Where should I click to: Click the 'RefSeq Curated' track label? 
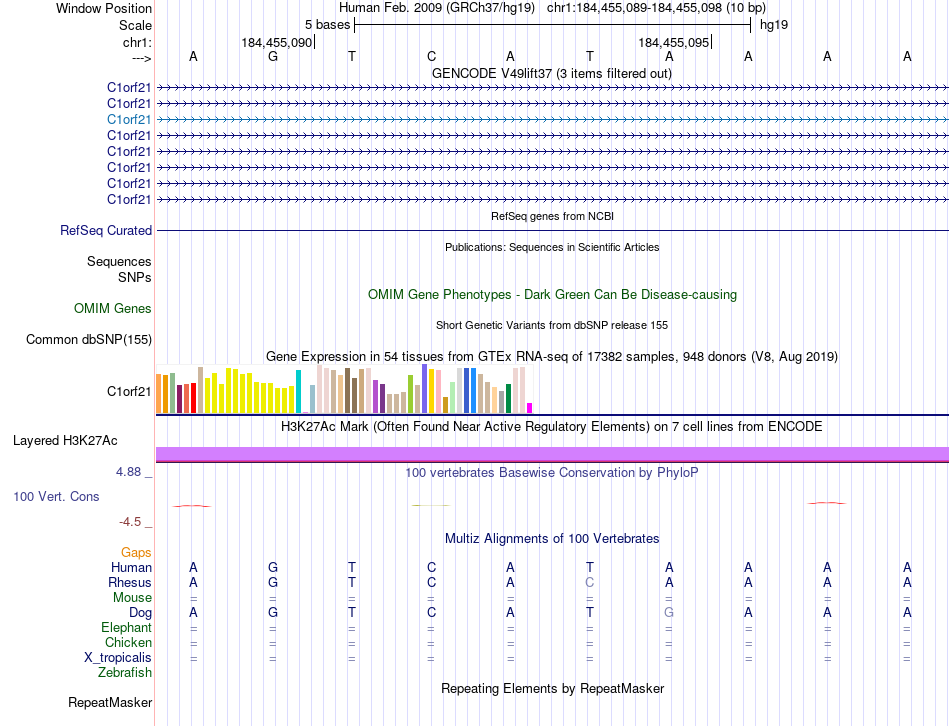pyautogui.click(x=106, y=230)
